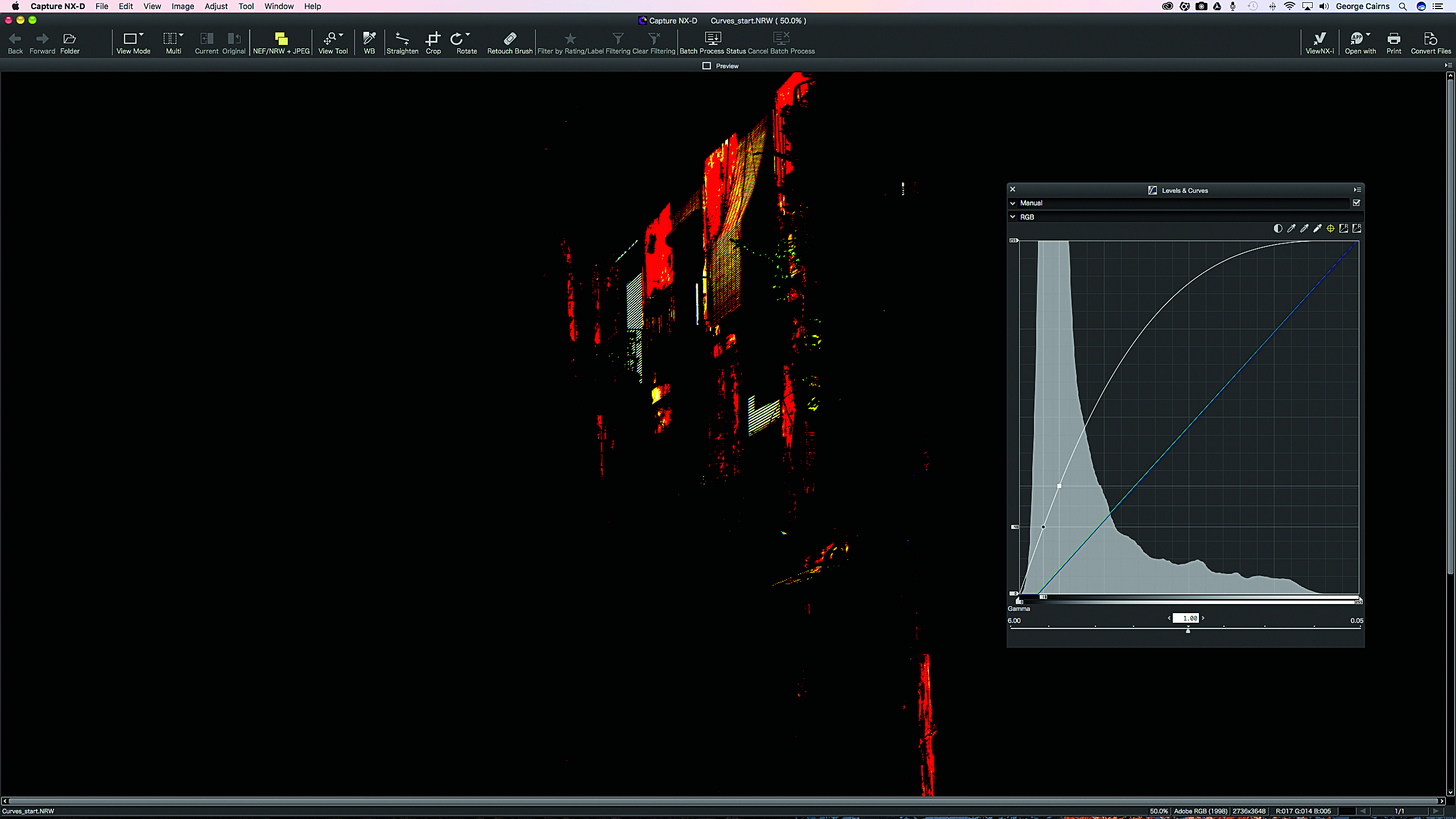Open the RGB channel dropdown
This screenshot has height=819, width=1456.
point(1186,217)
